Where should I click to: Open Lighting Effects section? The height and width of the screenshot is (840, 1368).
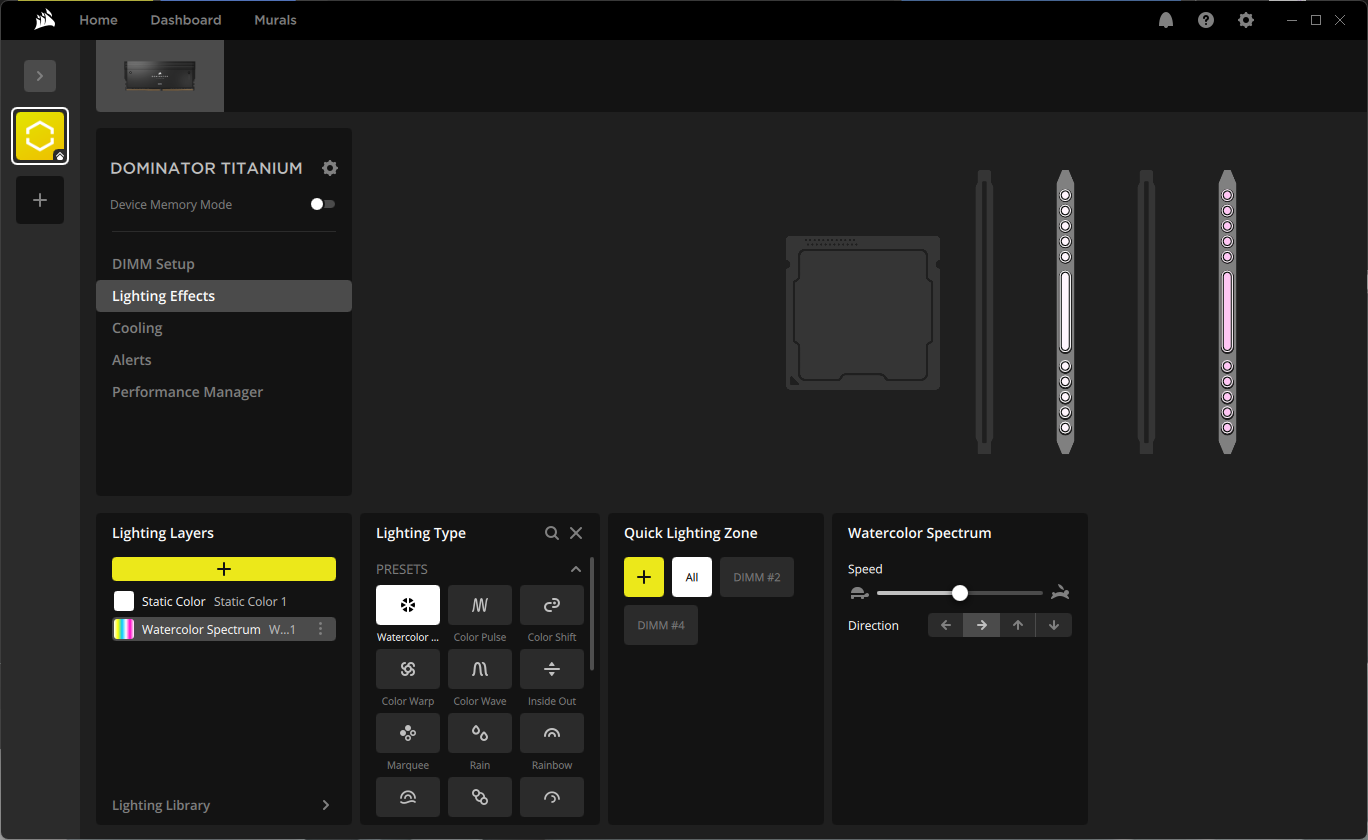(224, 296)
